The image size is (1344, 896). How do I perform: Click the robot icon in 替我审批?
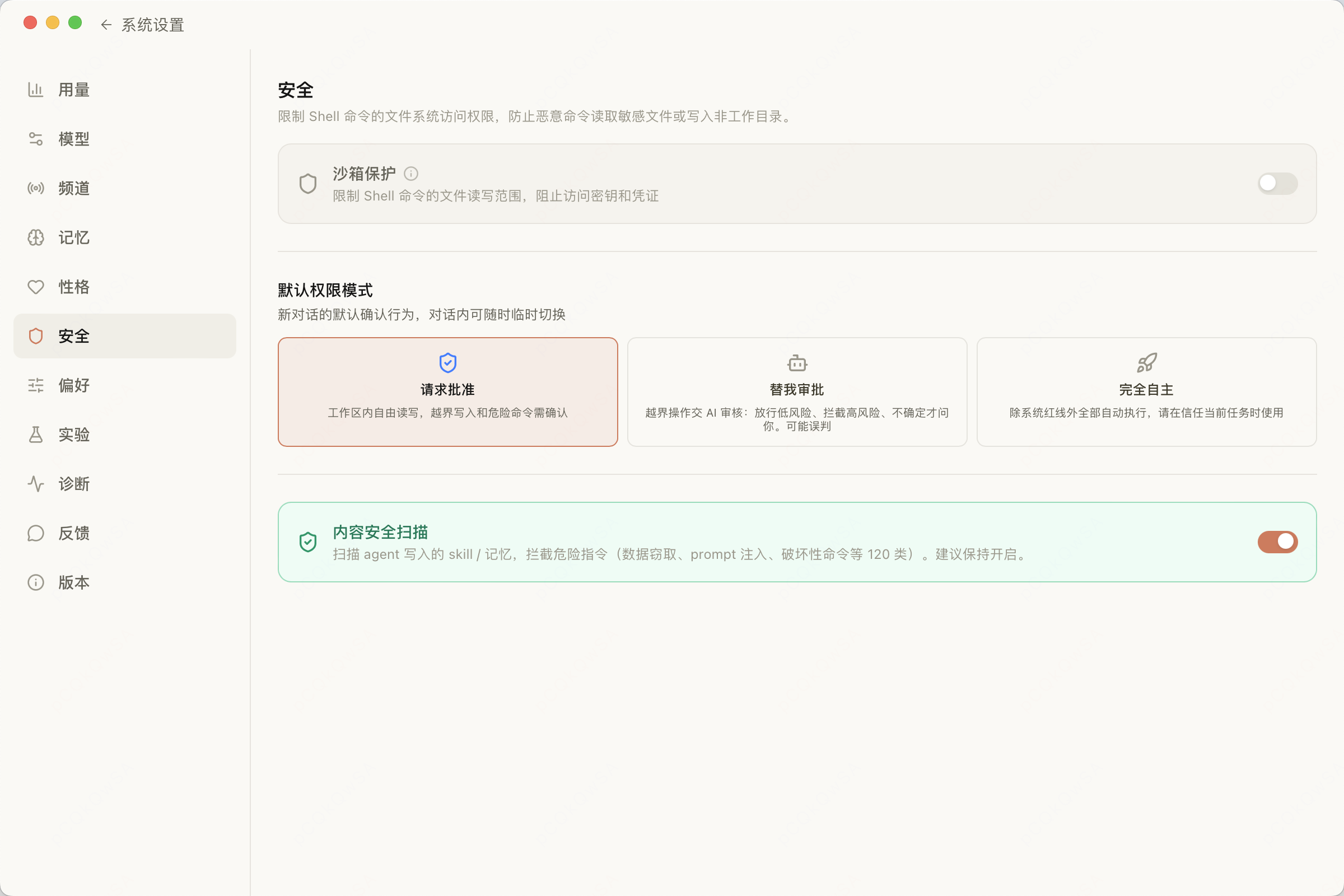point(797,363)
